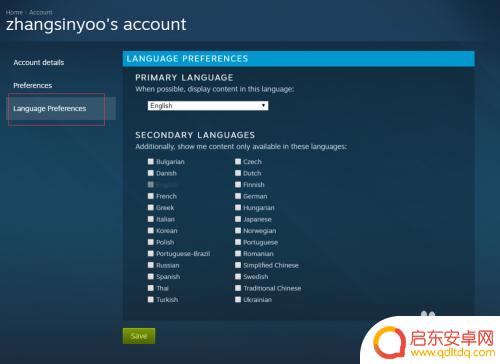
Task: Check the Japanese checkbox
Action: (238, 219)
